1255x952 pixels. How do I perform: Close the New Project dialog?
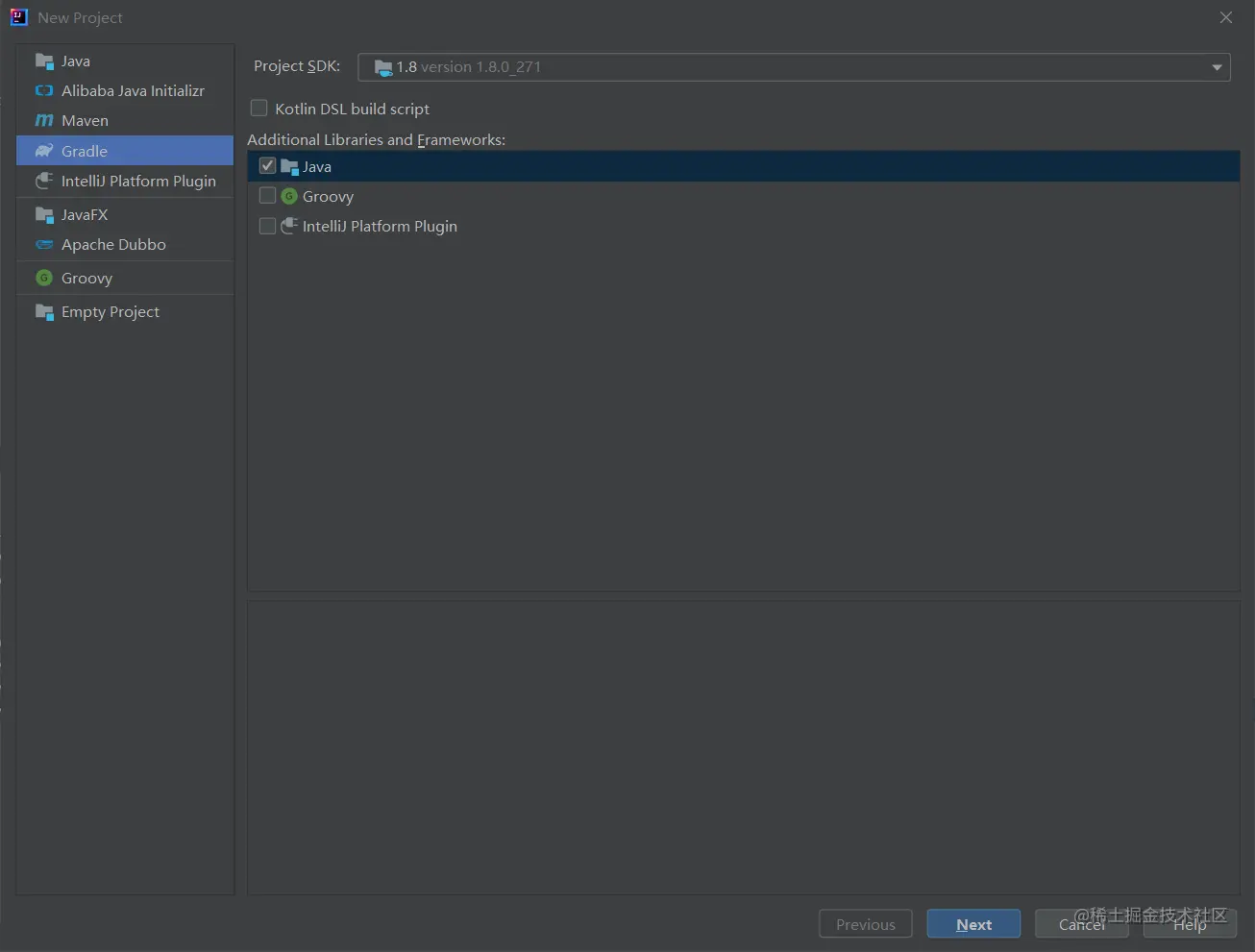1226,17
